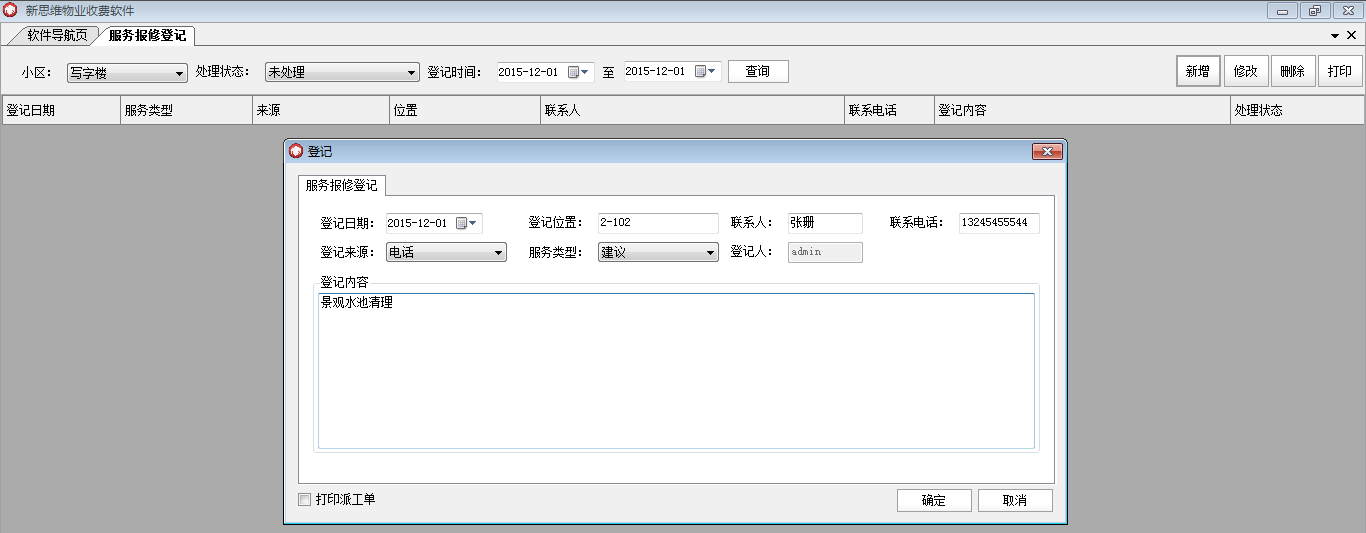Sort by 联系电话 column header

pos(889,110)
